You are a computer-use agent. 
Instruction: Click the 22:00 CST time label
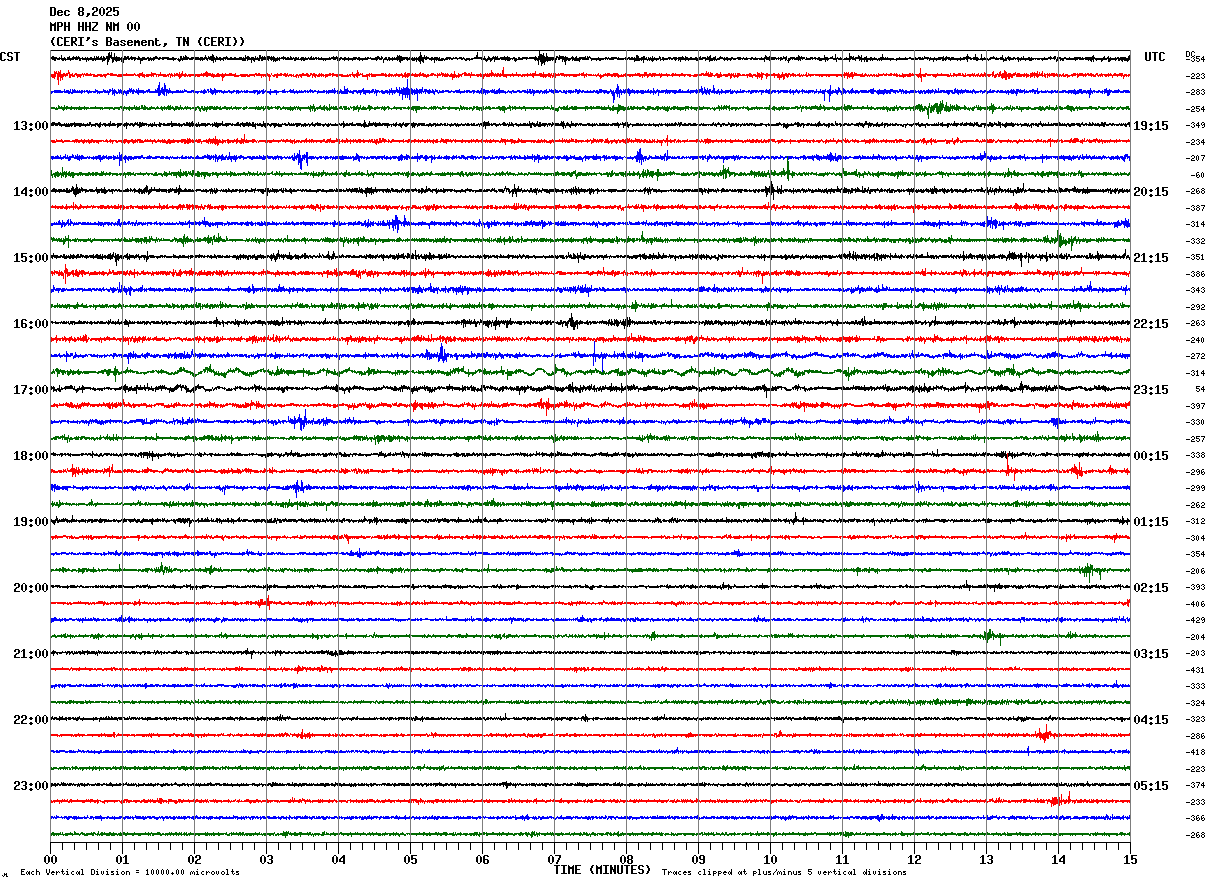pyautogui.click(x=31, y=720)
